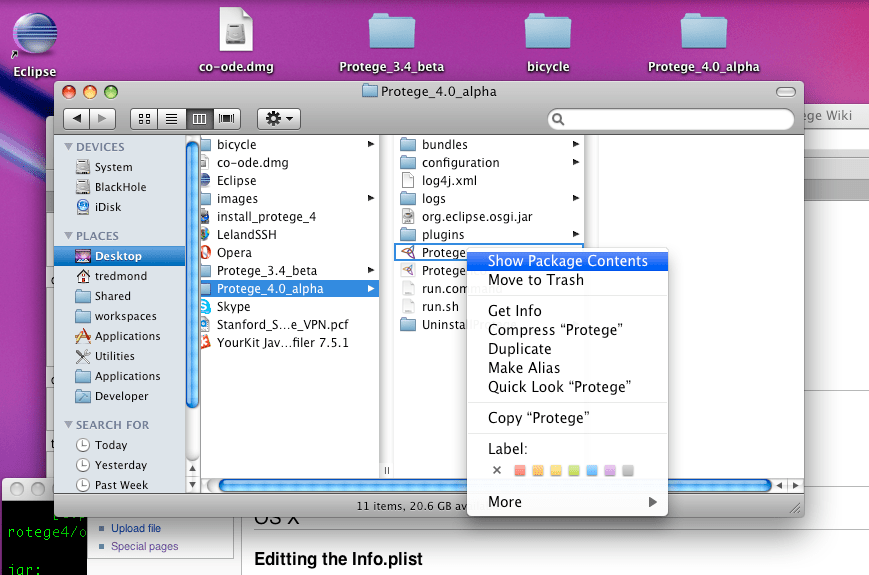
Task: Expand the images folder arrow
Action: point(371,198)
